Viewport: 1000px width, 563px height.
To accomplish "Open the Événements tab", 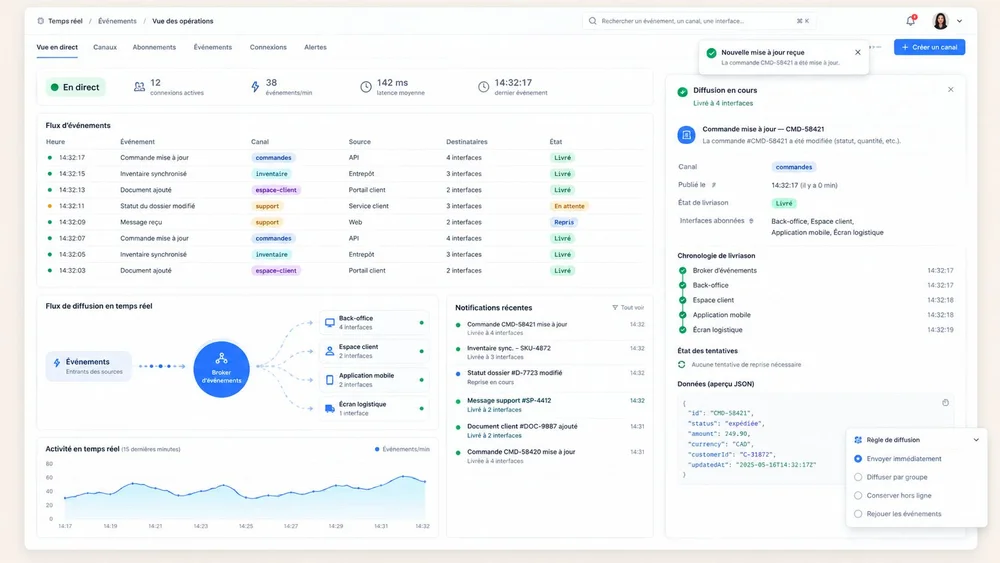I will (x=212, y=47).
